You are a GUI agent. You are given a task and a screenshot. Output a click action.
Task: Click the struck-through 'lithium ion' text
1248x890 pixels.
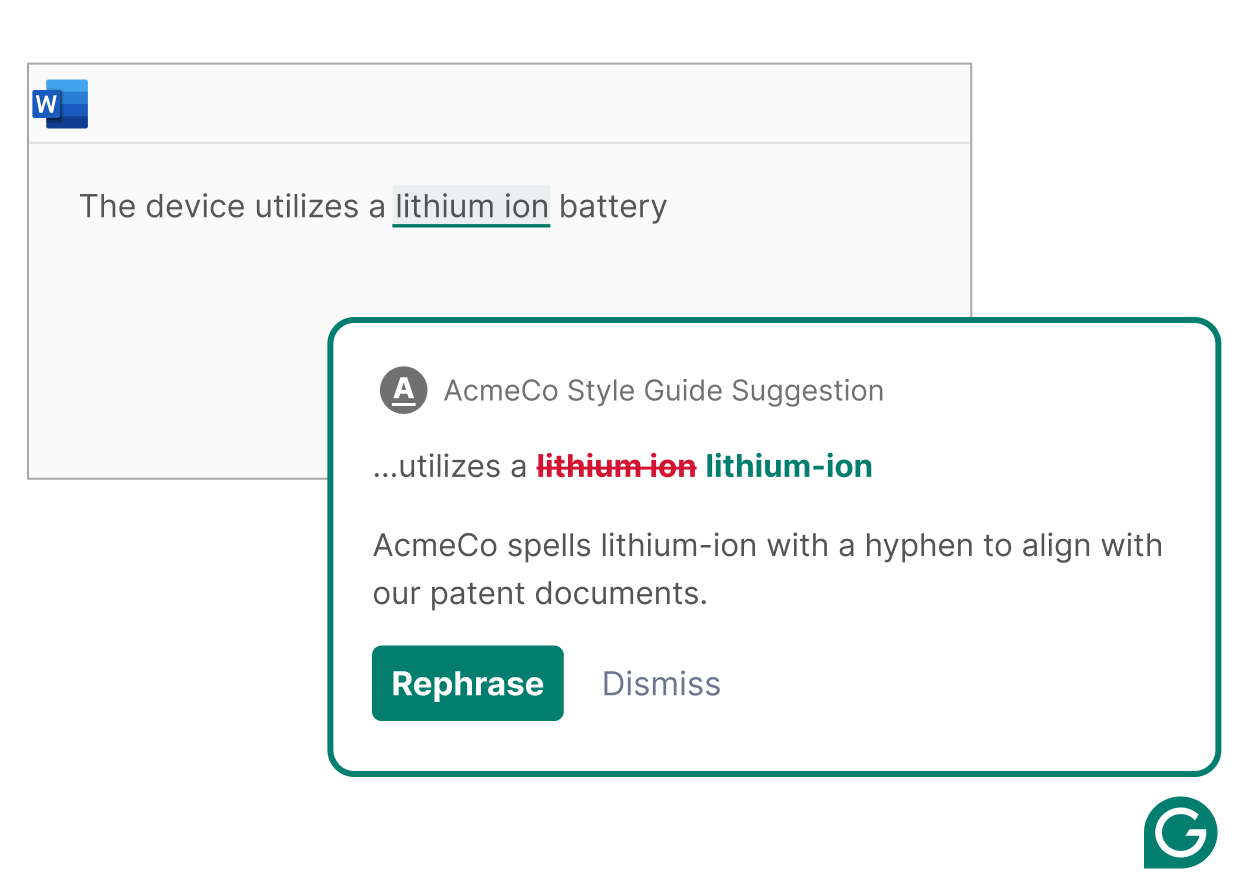(x=616, y=466)
